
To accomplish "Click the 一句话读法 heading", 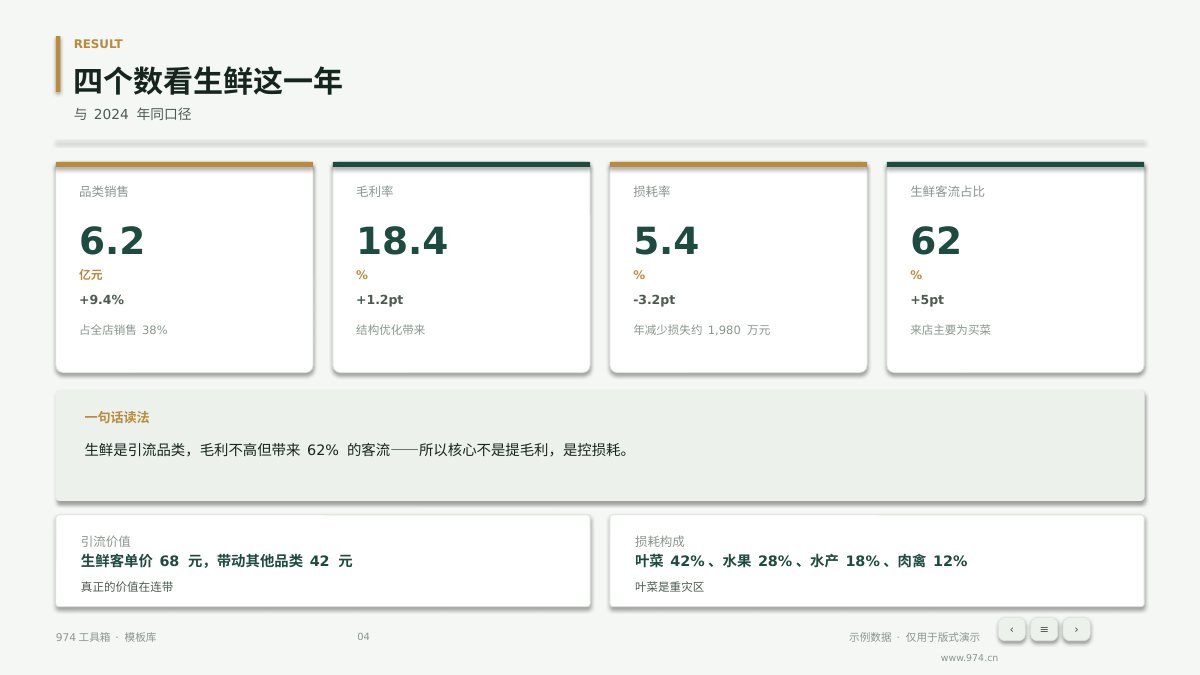I will [117, 418].
